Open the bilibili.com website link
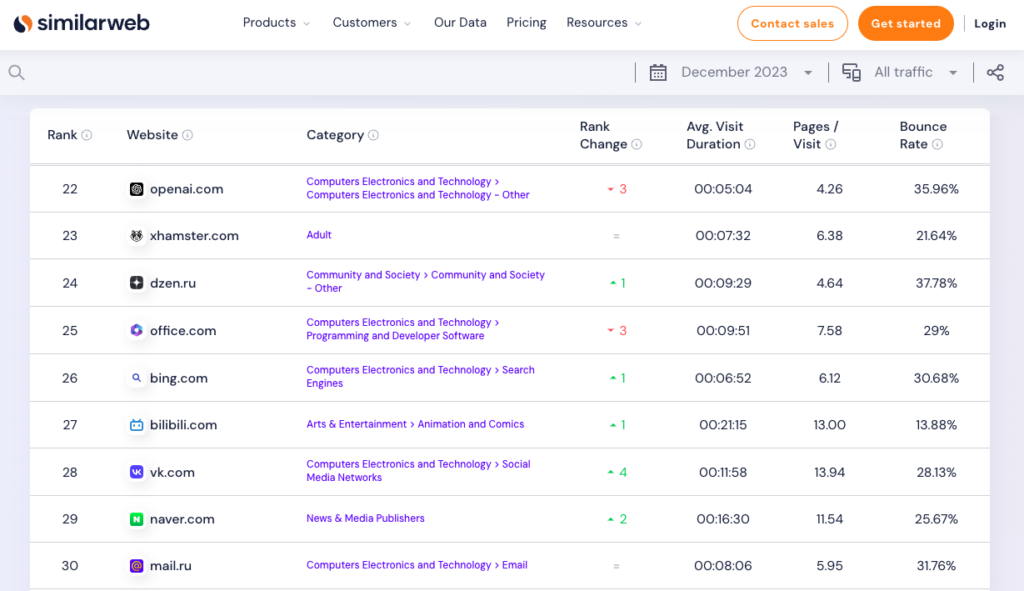1024x591 pixels. [184, 425]
